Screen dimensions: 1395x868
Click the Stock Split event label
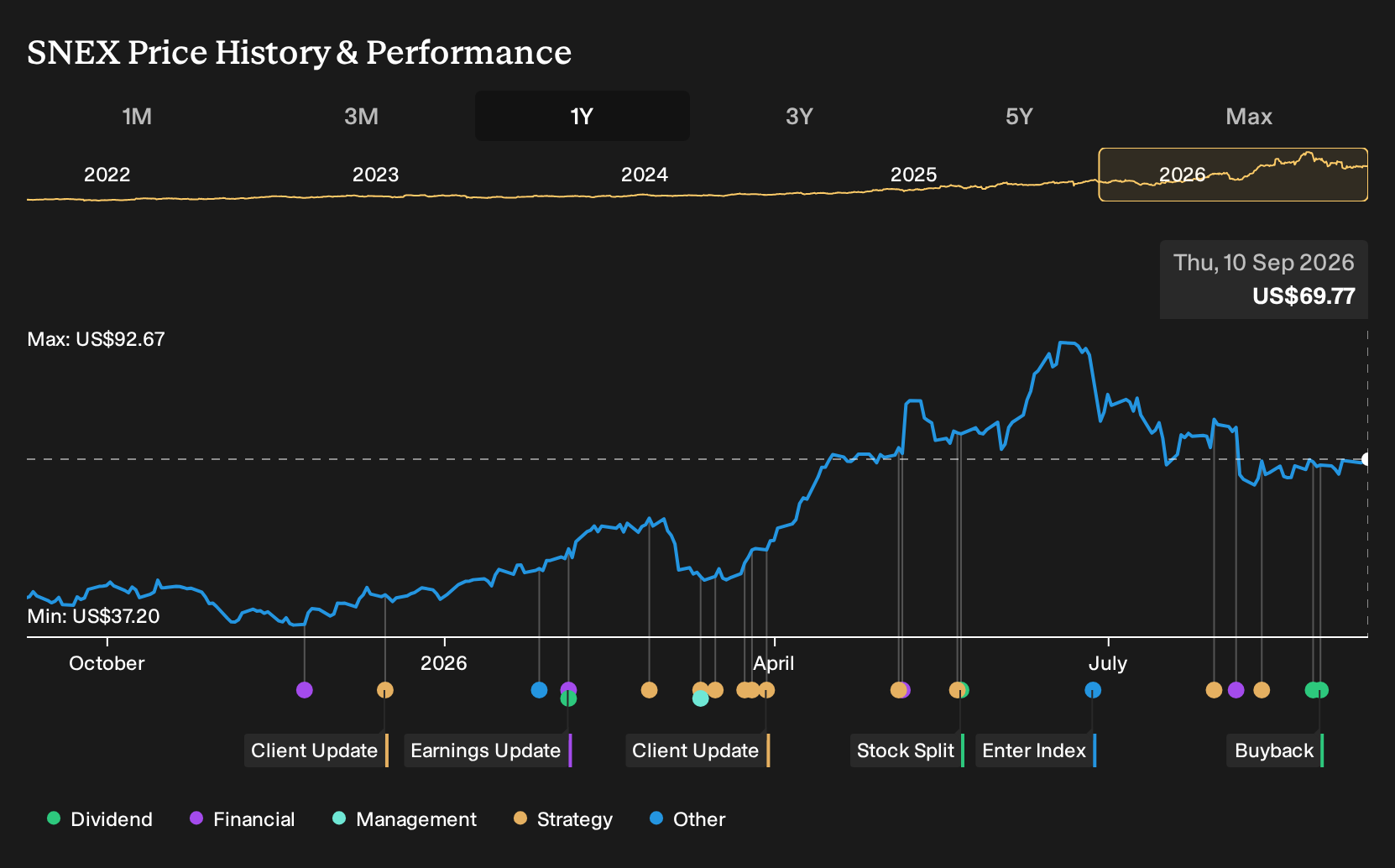[x=907, y=750]
